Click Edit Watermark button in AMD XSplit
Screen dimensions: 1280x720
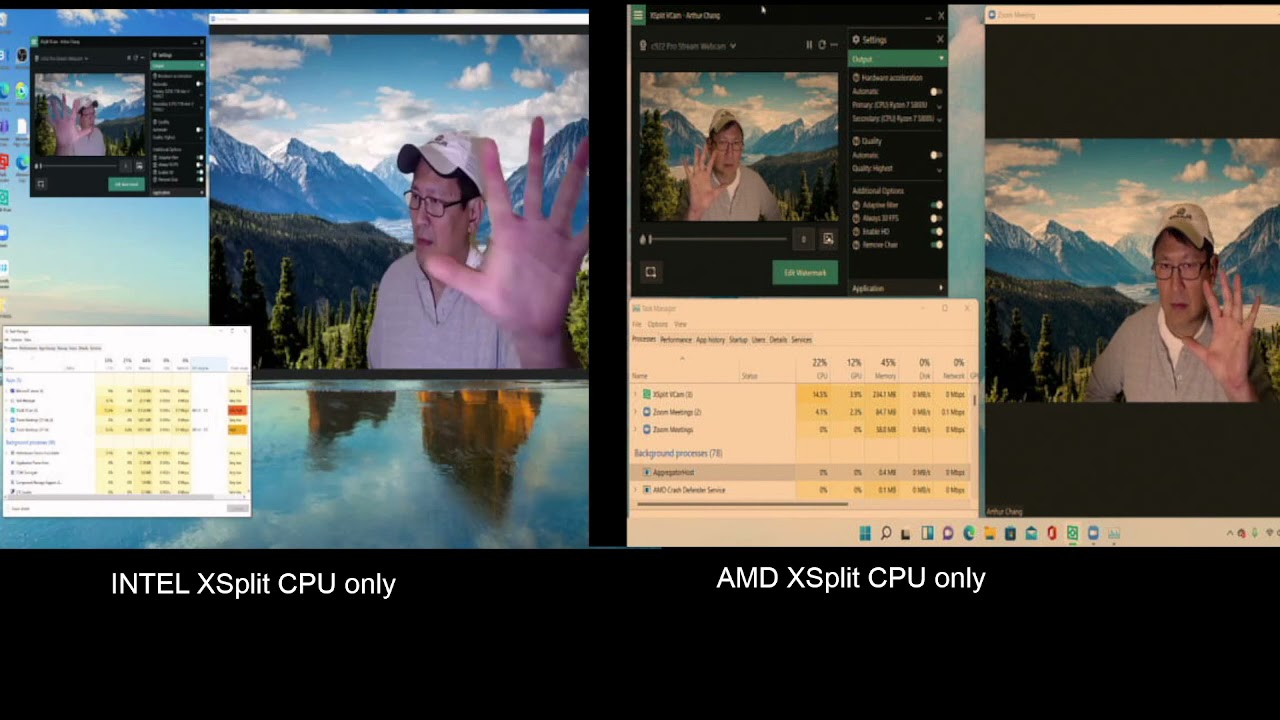point(805,272)
